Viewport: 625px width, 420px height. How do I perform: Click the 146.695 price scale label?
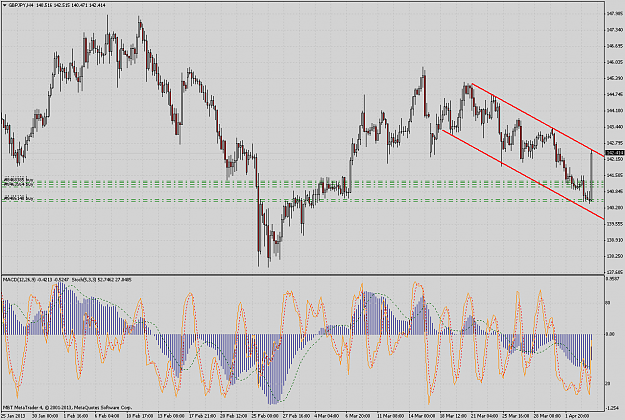[x=615, y=46]
